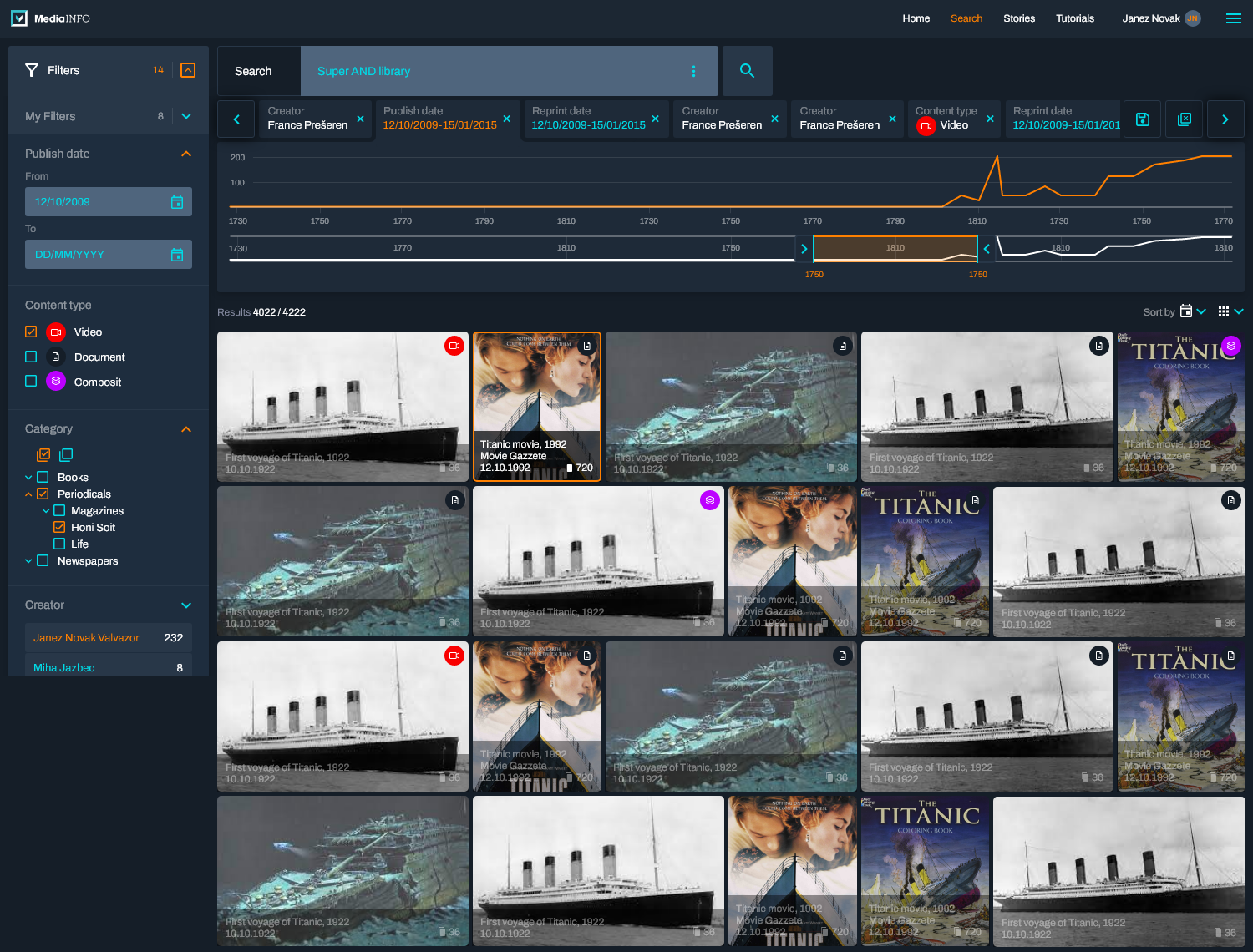Select creator Janez Novak Valvazor

tap(109, 637)
